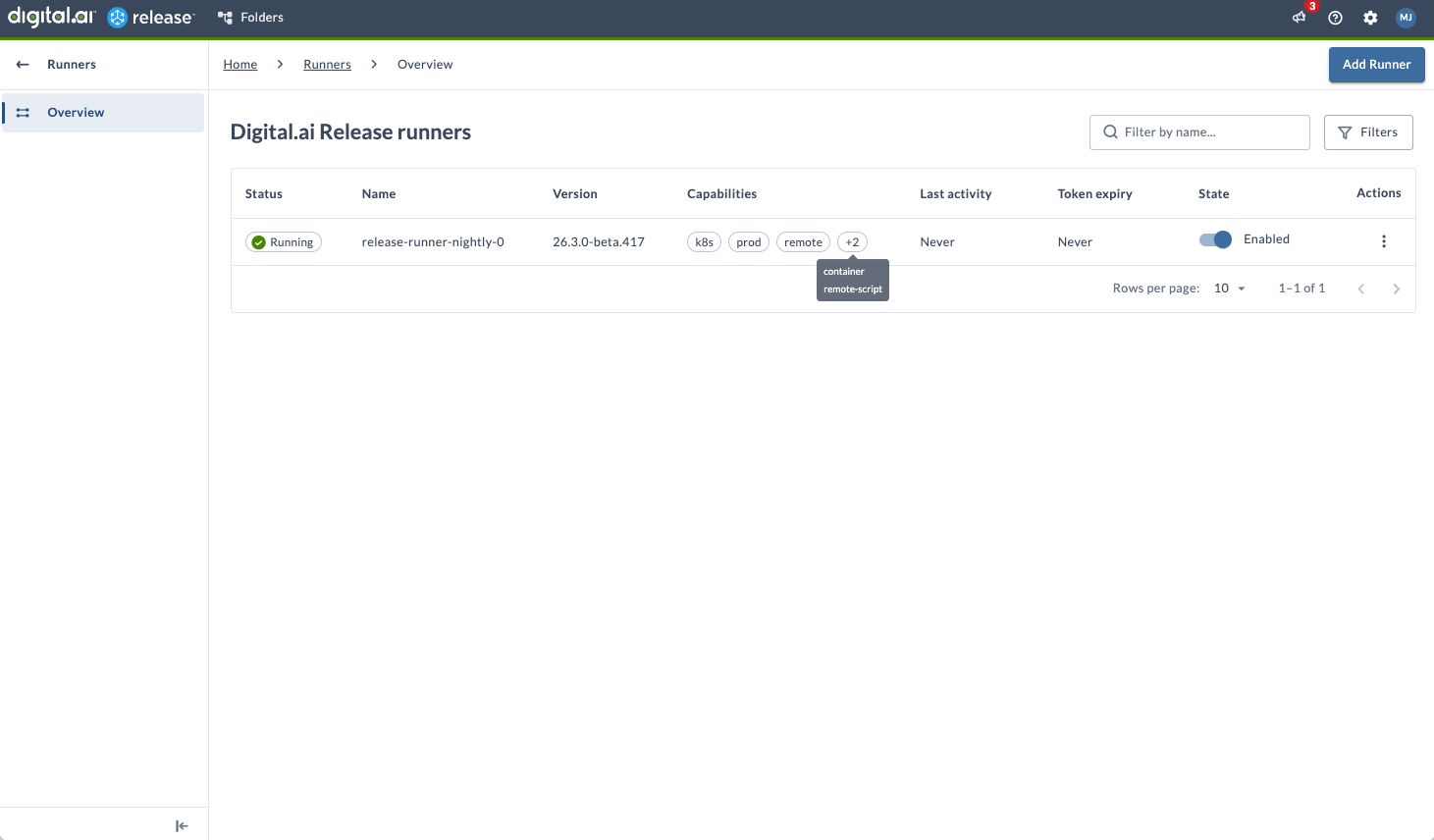This screenshot has height=840, width=1434.
Task: Open the Rows per page dropdown
Action: pyautogui.click(x=1230, y=289)
